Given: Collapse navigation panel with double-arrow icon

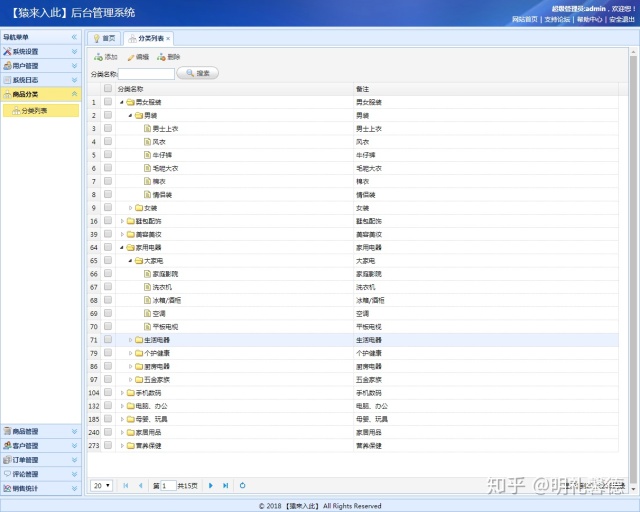Looking at the screenshot, I should (x=74, y=37).
